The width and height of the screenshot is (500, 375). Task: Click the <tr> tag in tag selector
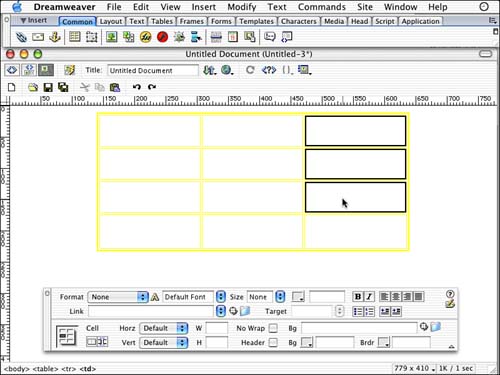coord(69,369)
